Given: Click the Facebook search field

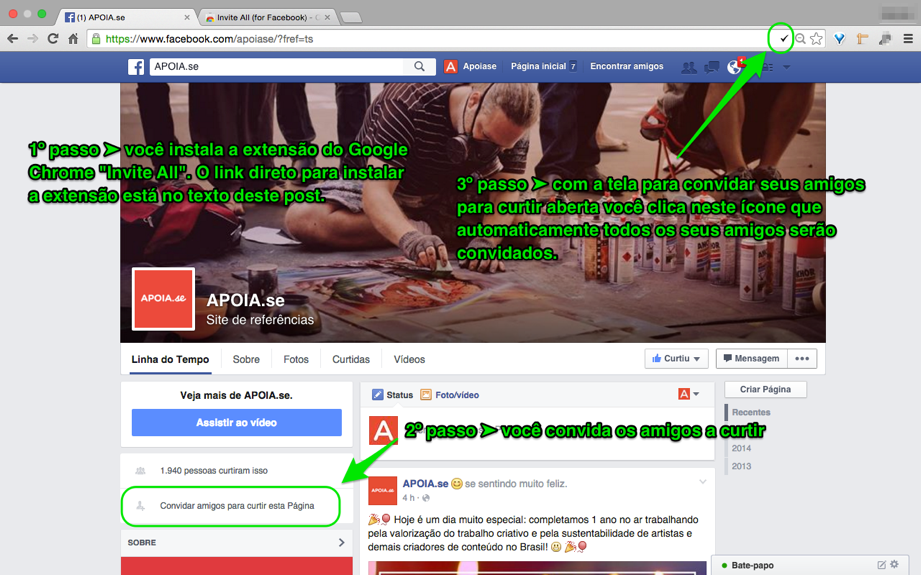Looking at the screenshot, I should pyautogui.click(x=277, y=66).
